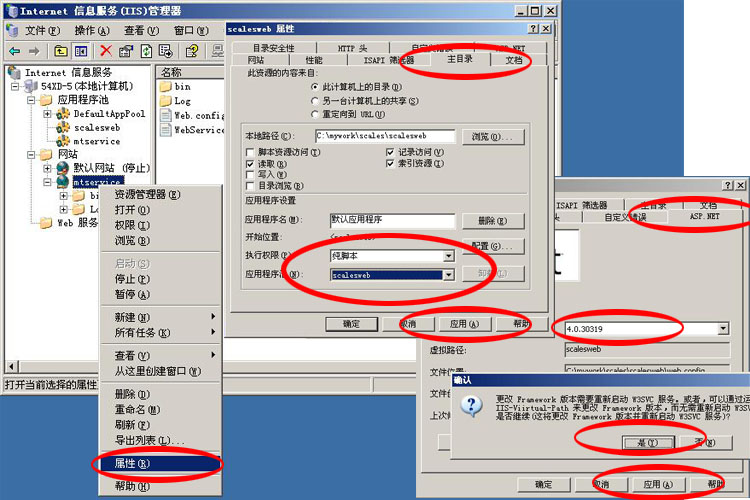750x500 pixels.
Task: Select the Web 服务 folder icon
Action: pos(46,223)
